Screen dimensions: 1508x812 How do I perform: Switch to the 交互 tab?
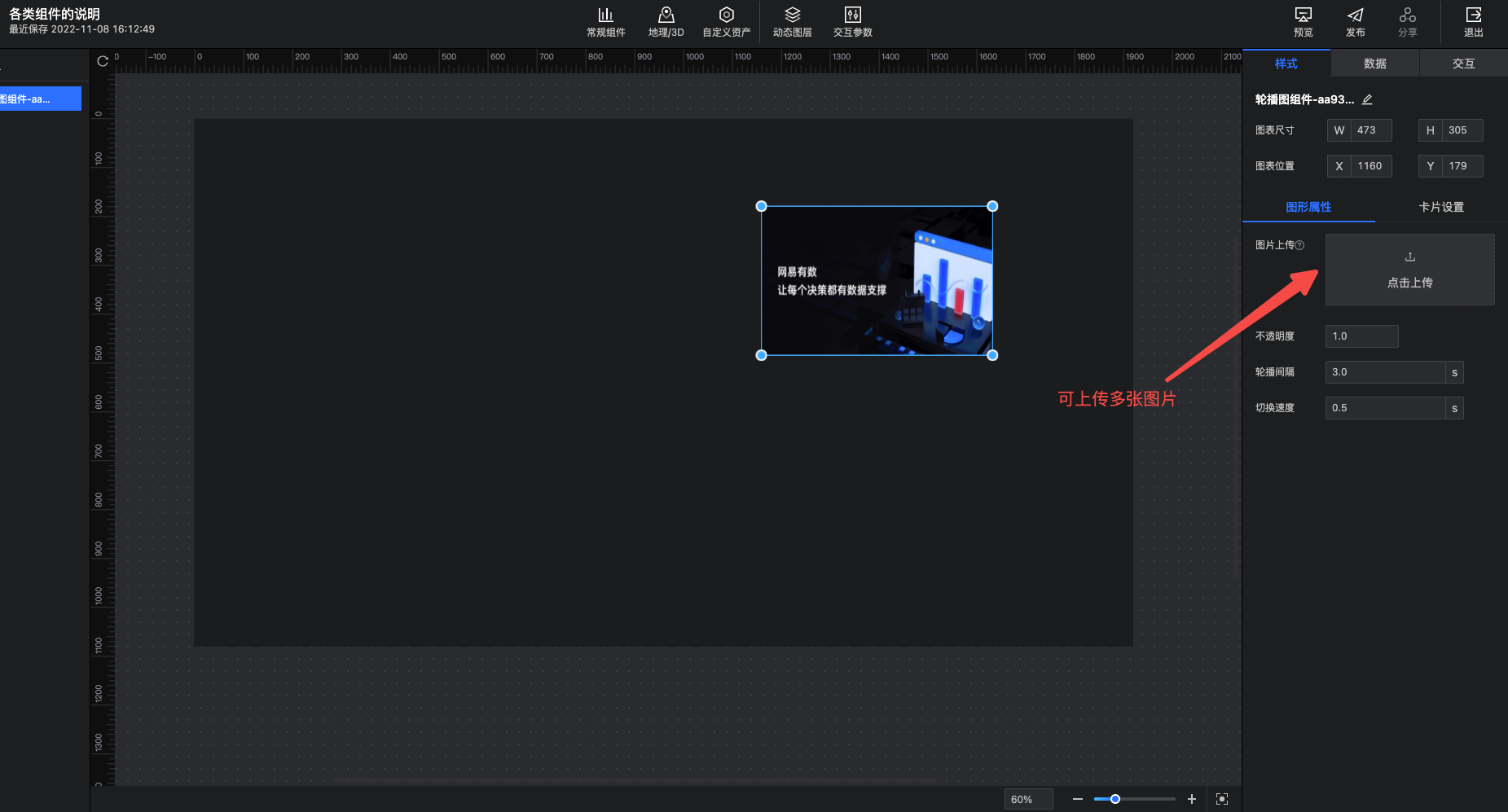1463,64
